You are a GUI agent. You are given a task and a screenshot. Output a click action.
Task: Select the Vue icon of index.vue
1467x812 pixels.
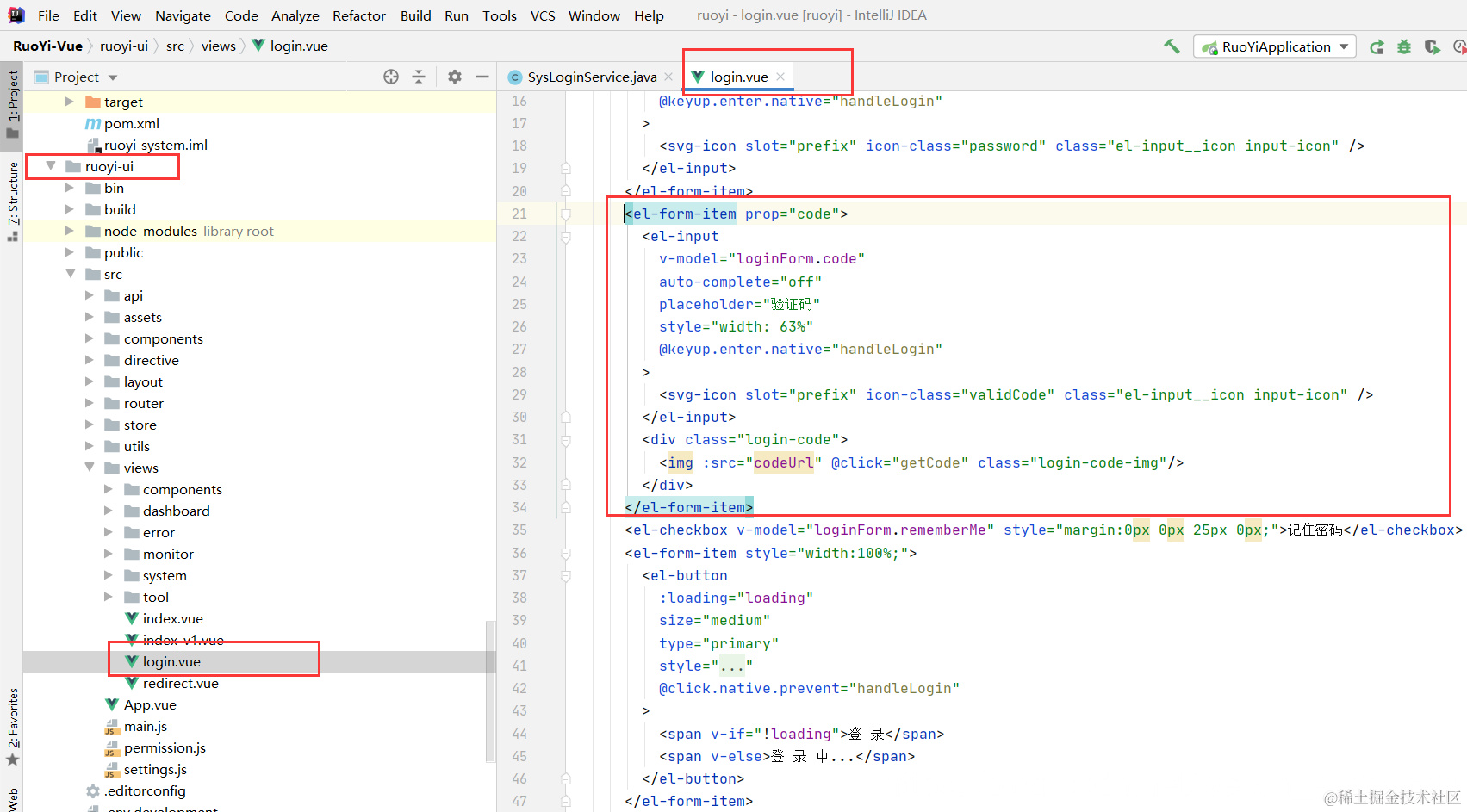point(132,618)
